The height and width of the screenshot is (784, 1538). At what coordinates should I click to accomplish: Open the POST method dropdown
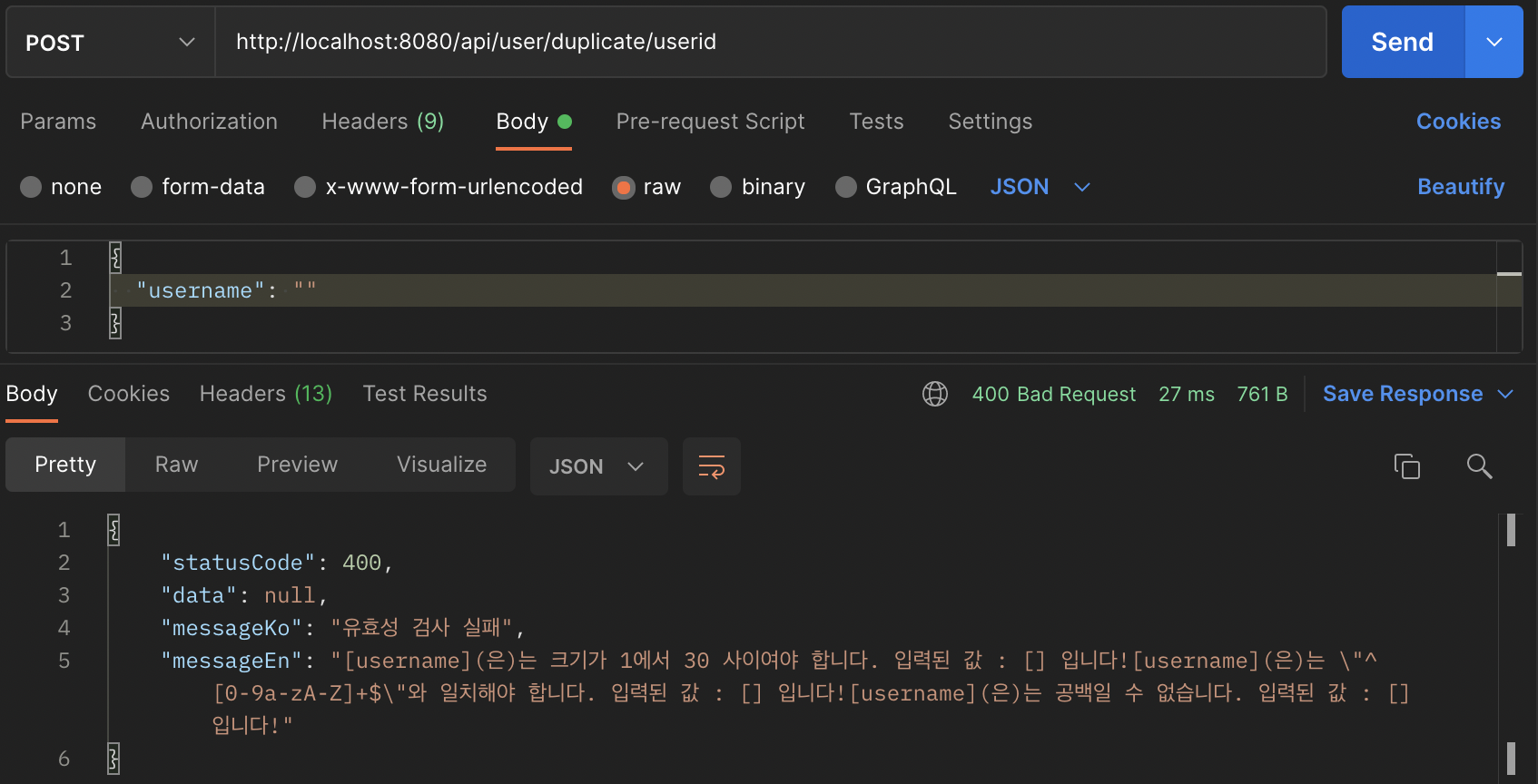(x=110, y=43)
